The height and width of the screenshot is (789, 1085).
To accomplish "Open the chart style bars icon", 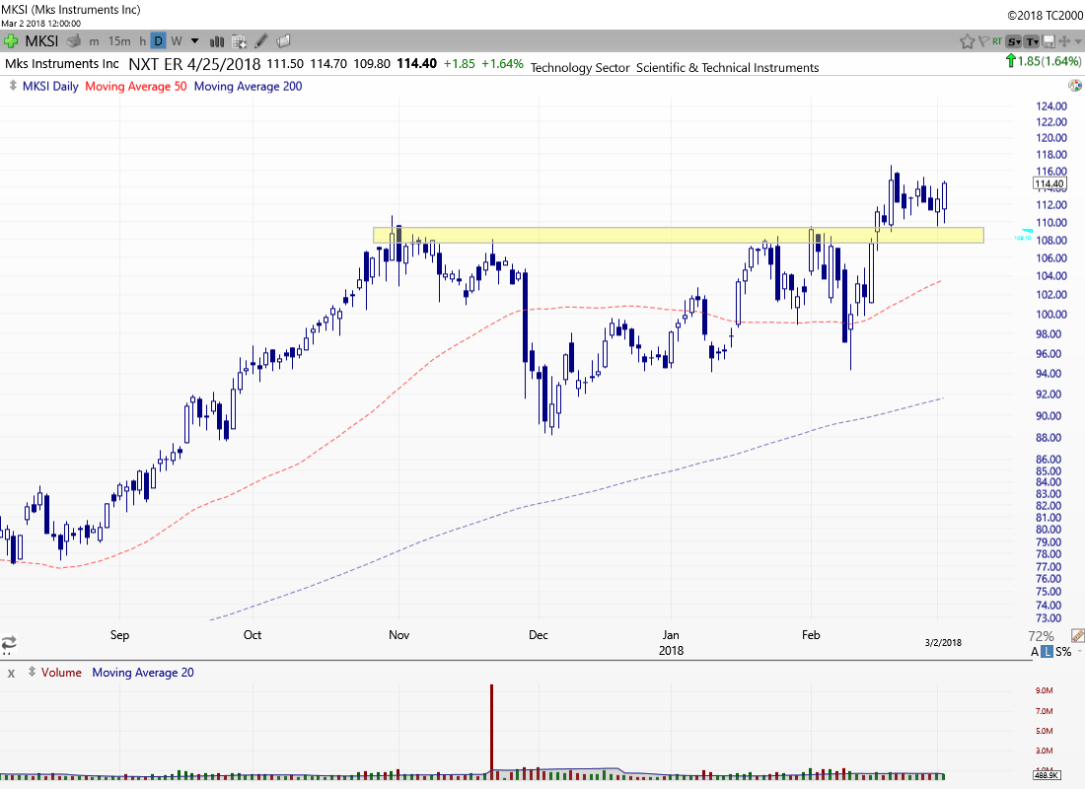I will [x=218, y=41].
